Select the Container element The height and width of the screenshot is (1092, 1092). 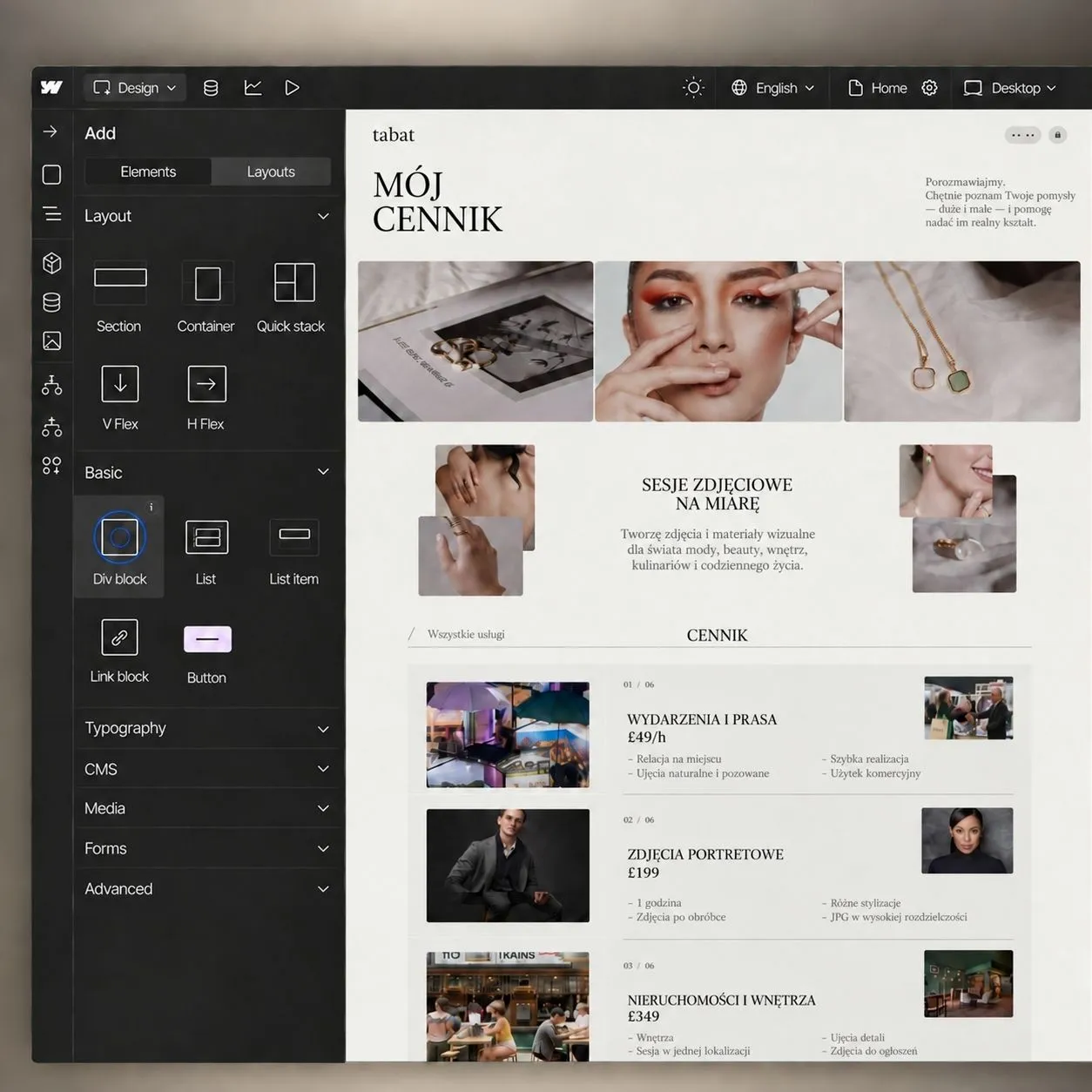(206, 297)
